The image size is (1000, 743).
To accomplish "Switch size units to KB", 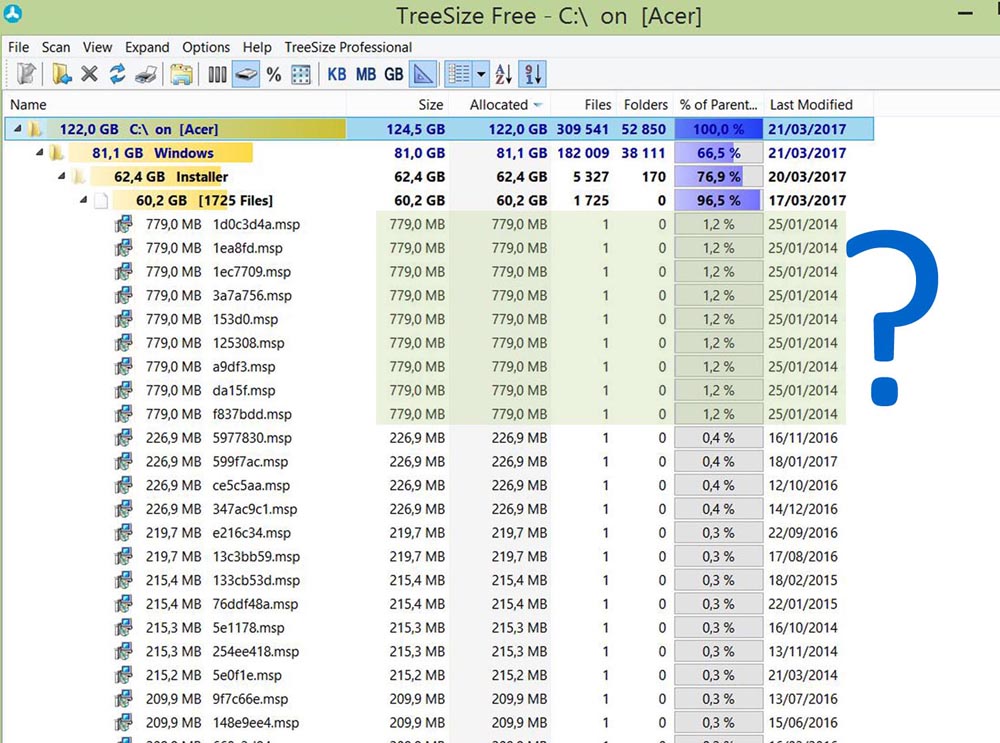I will coord(337,75).
